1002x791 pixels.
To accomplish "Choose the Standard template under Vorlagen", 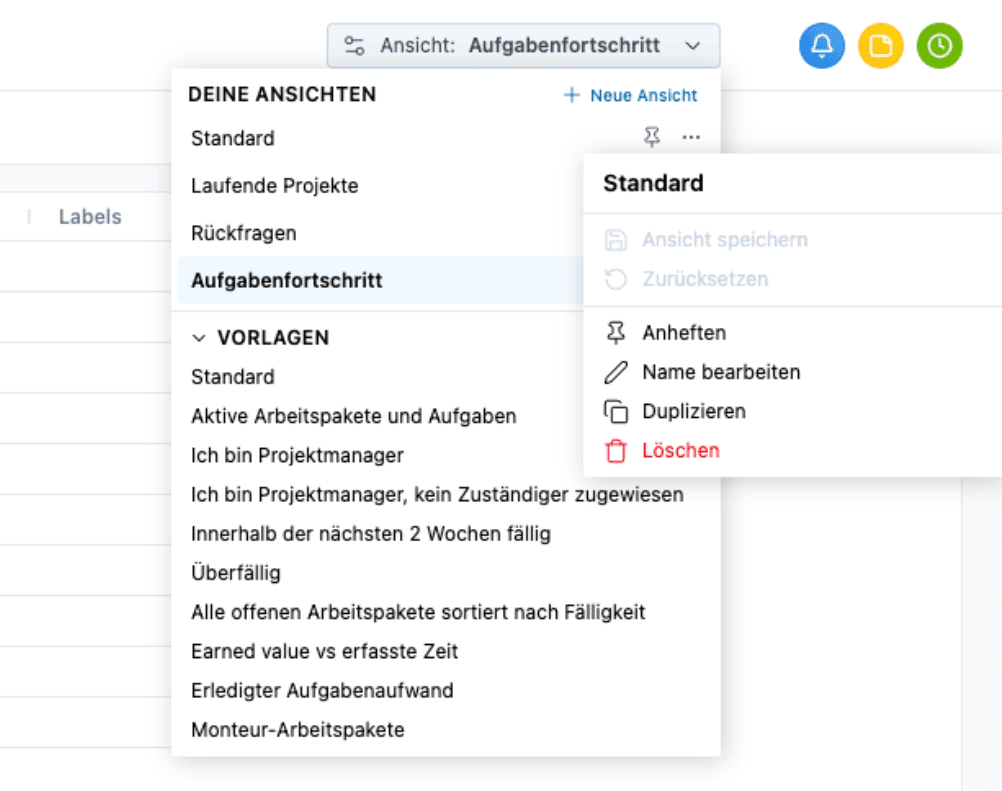I will 233,377.
